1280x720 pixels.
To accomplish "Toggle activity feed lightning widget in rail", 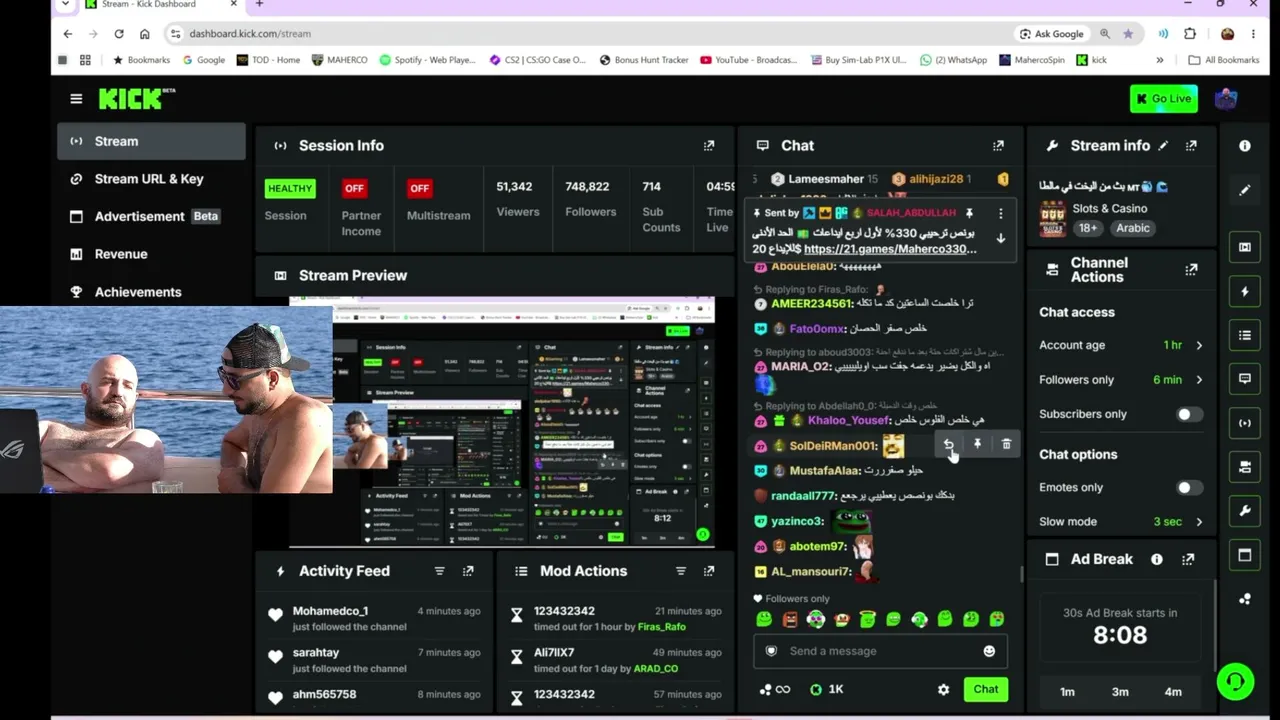I will (1245, 292).
